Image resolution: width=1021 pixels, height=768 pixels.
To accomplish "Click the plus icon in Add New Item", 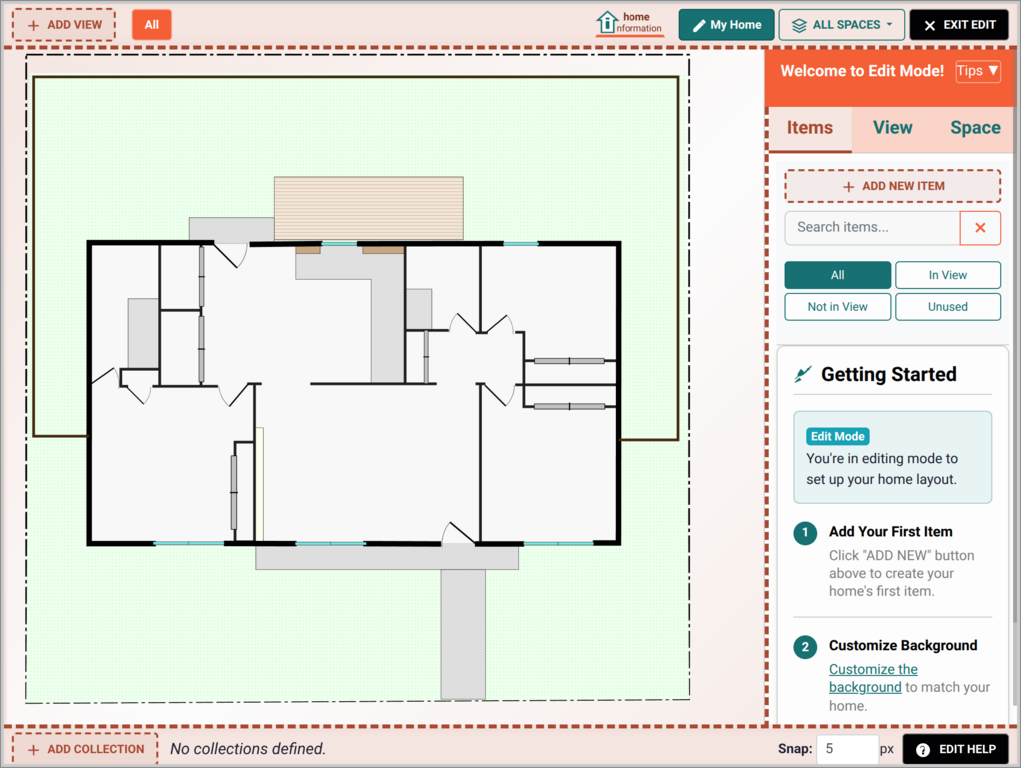I will 848,187.
